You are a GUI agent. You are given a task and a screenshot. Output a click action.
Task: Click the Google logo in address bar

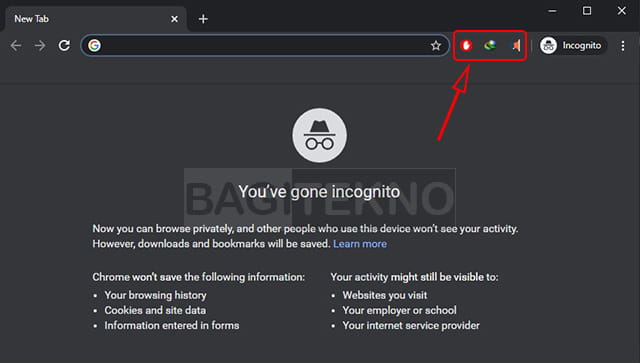(x=94, y=45)
